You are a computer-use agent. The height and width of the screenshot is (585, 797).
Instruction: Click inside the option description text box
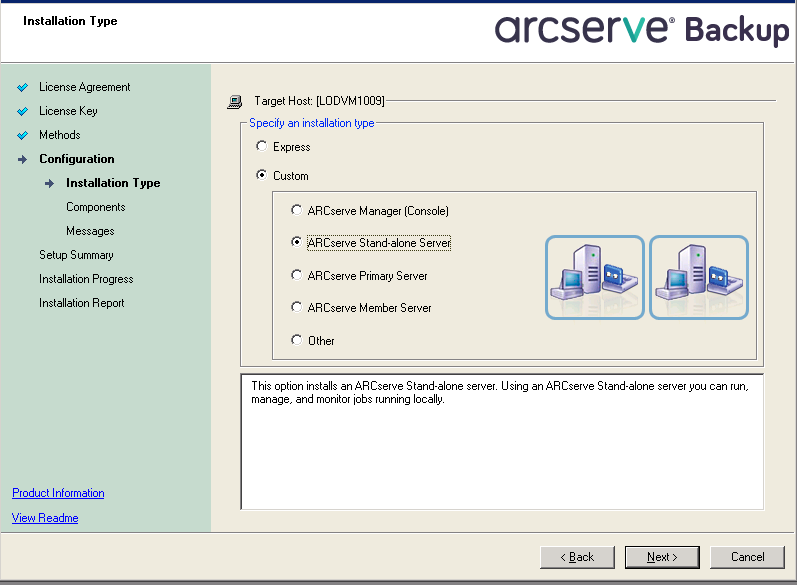[502, 441]
